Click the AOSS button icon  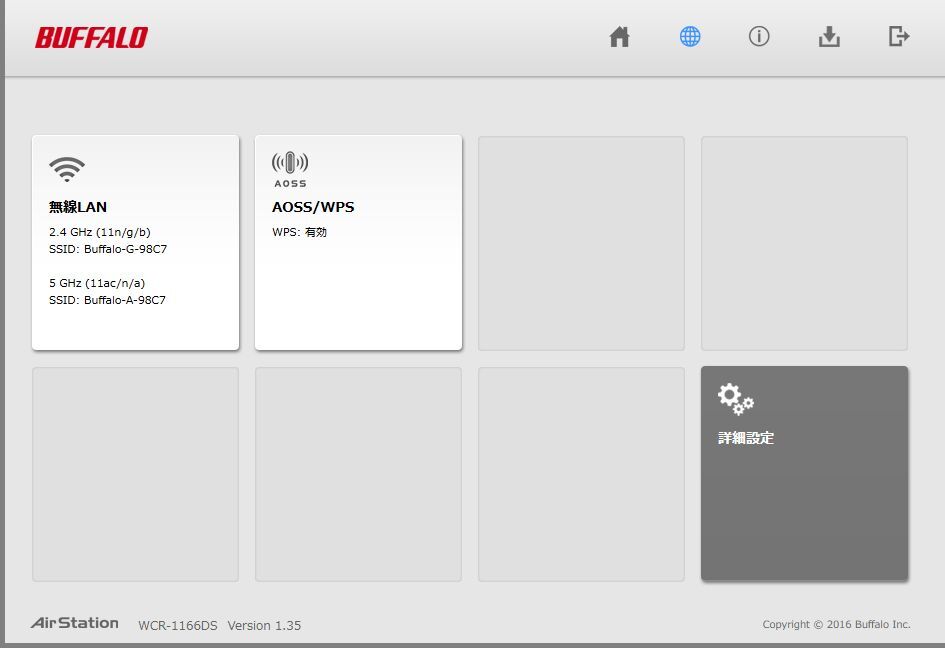point(290,169)
